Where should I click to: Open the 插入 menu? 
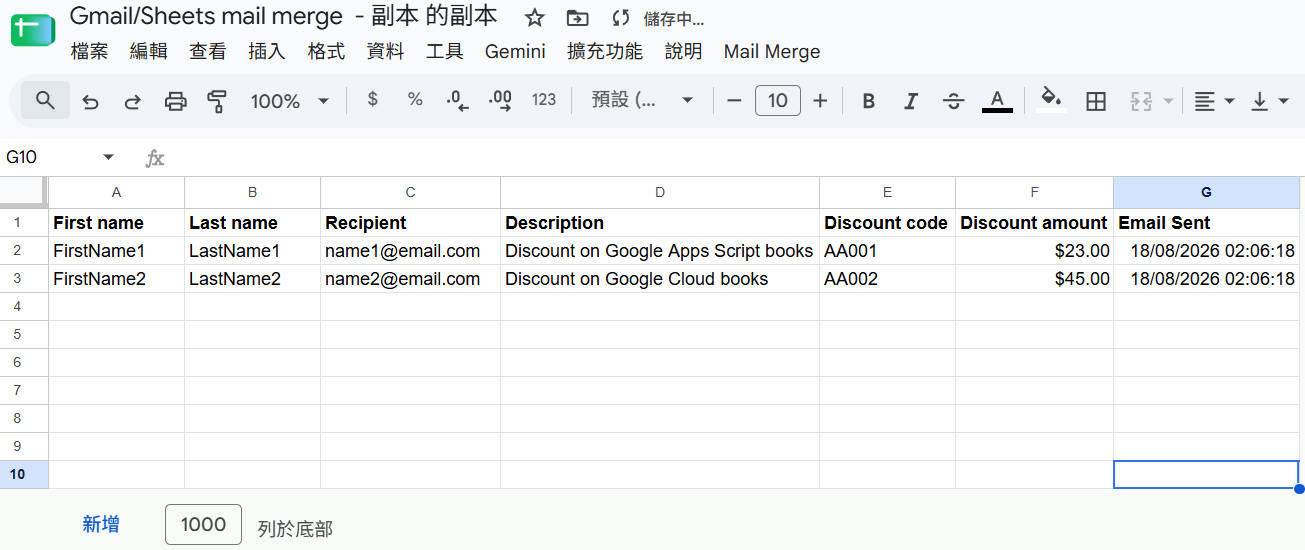(x=267, y=51)
